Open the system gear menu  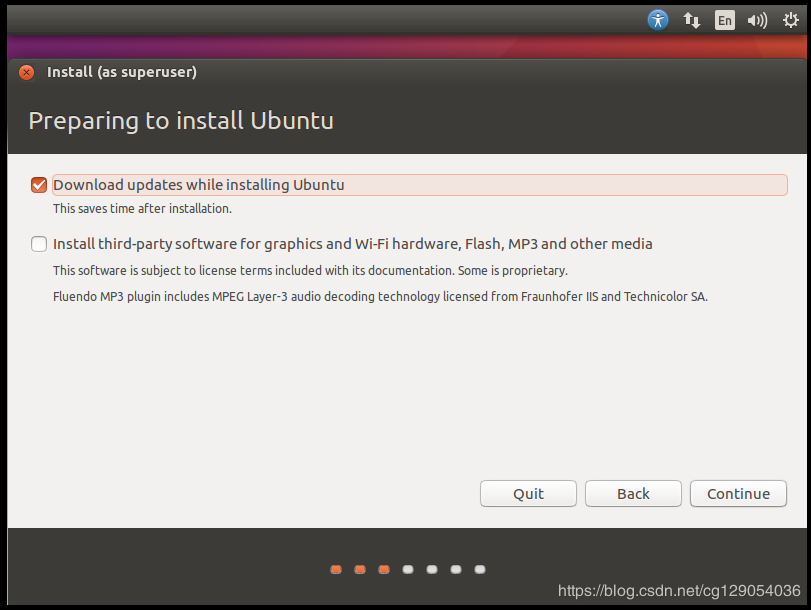[790, 19]
